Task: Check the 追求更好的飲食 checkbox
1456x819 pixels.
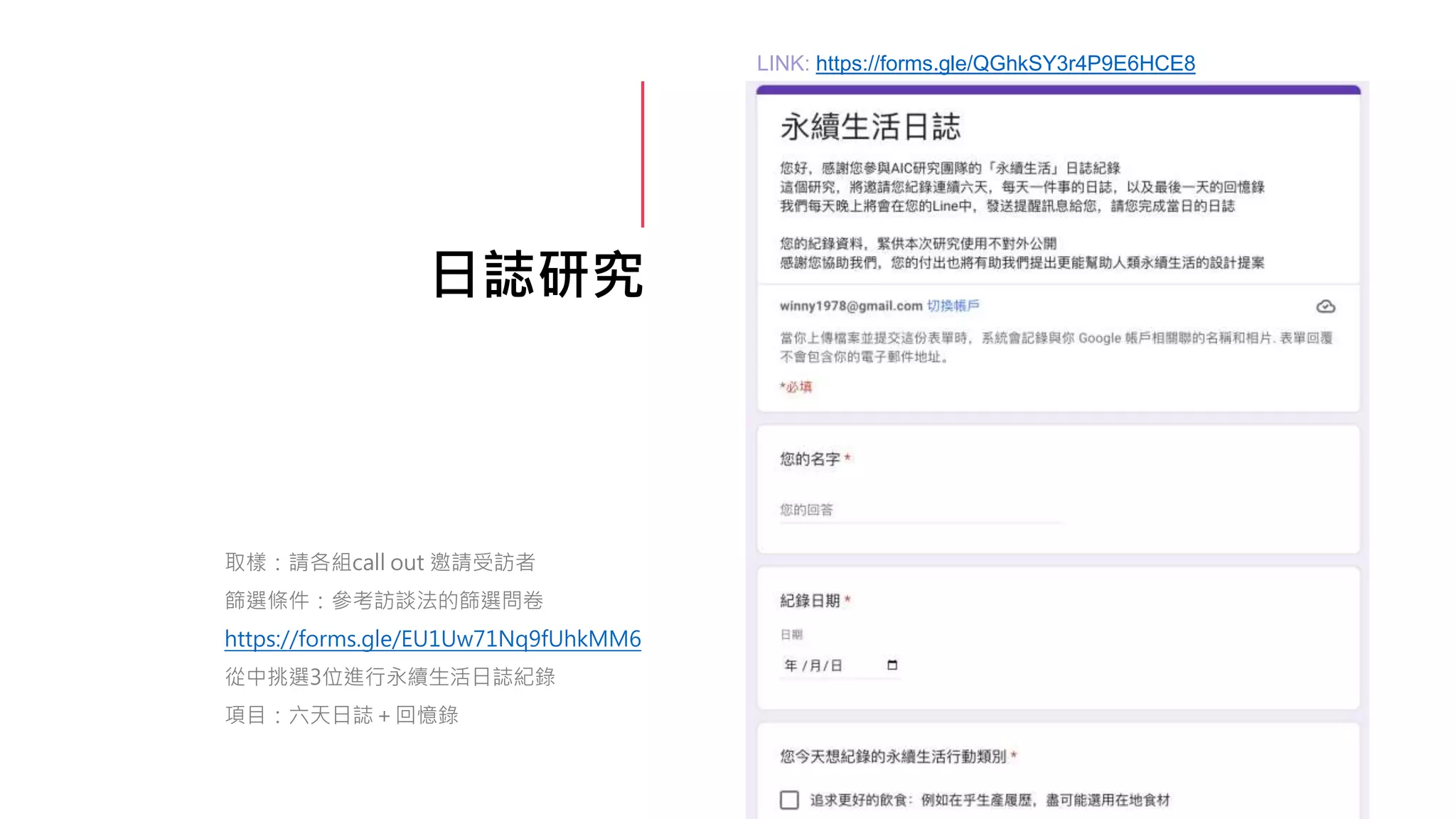Action: [x=789, y=800]
